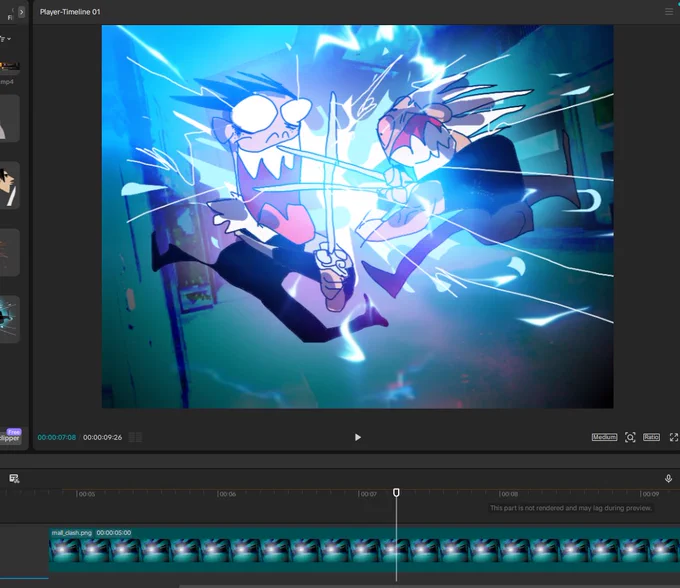This screenshot has width=680, height=588.
Task: Jump to the 00:08 ruler mark
Action: click(509, 494)
